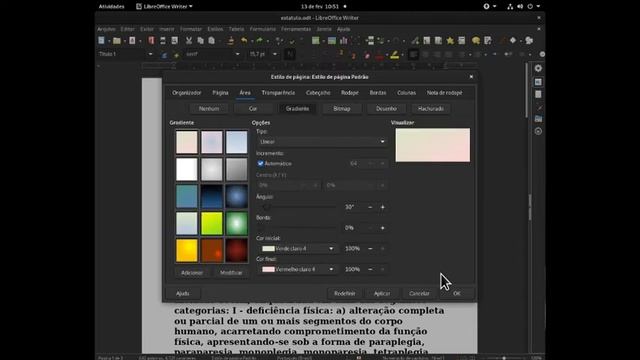This screenshot has width=640, height=360.
Task: Click the Spelling check icon
Action: coord(292,40)
